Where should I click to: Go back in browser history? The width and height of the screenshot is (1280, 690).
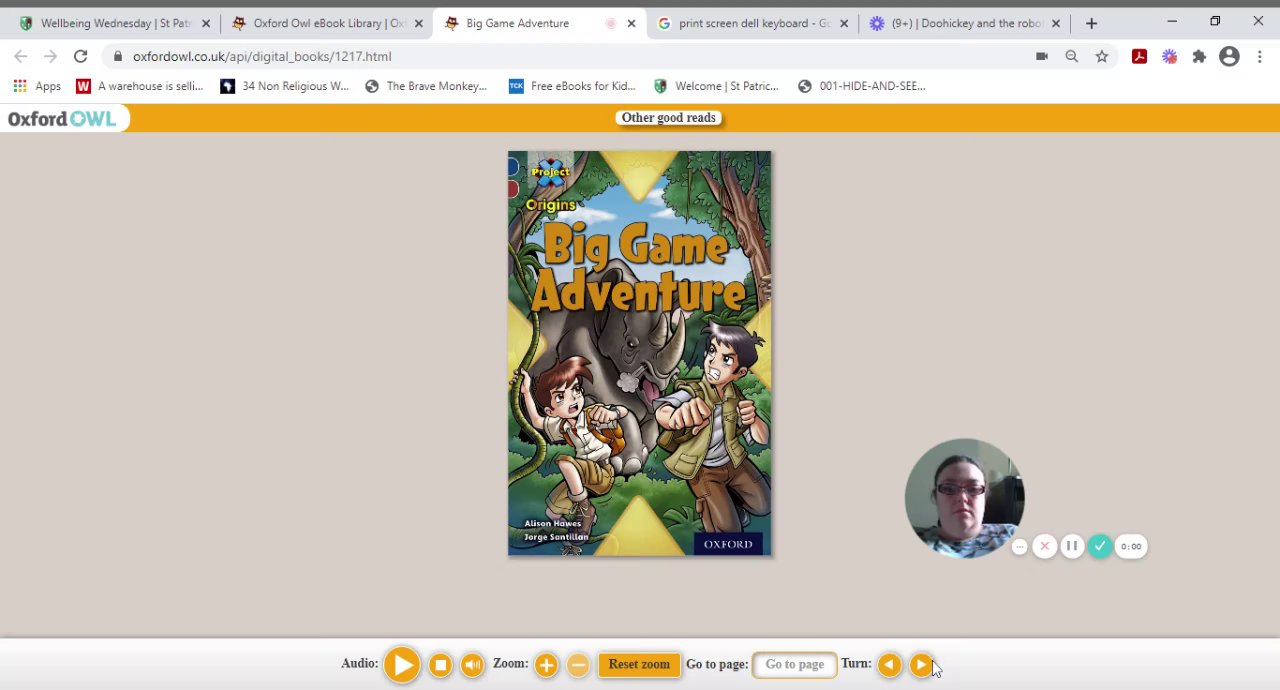tap(21, 57)
